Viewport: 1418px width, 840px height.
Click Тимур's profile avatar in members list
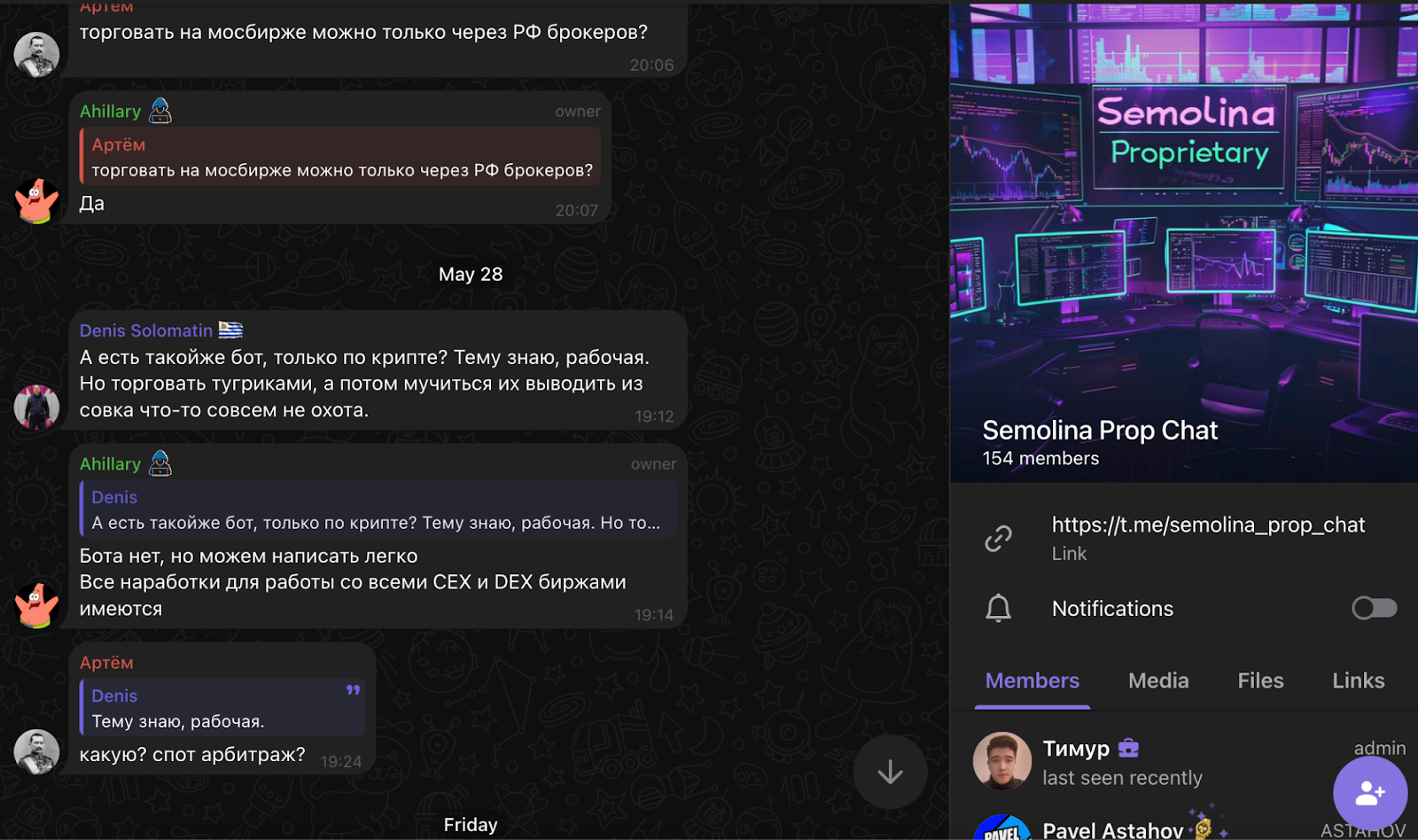pos(1002,761)
